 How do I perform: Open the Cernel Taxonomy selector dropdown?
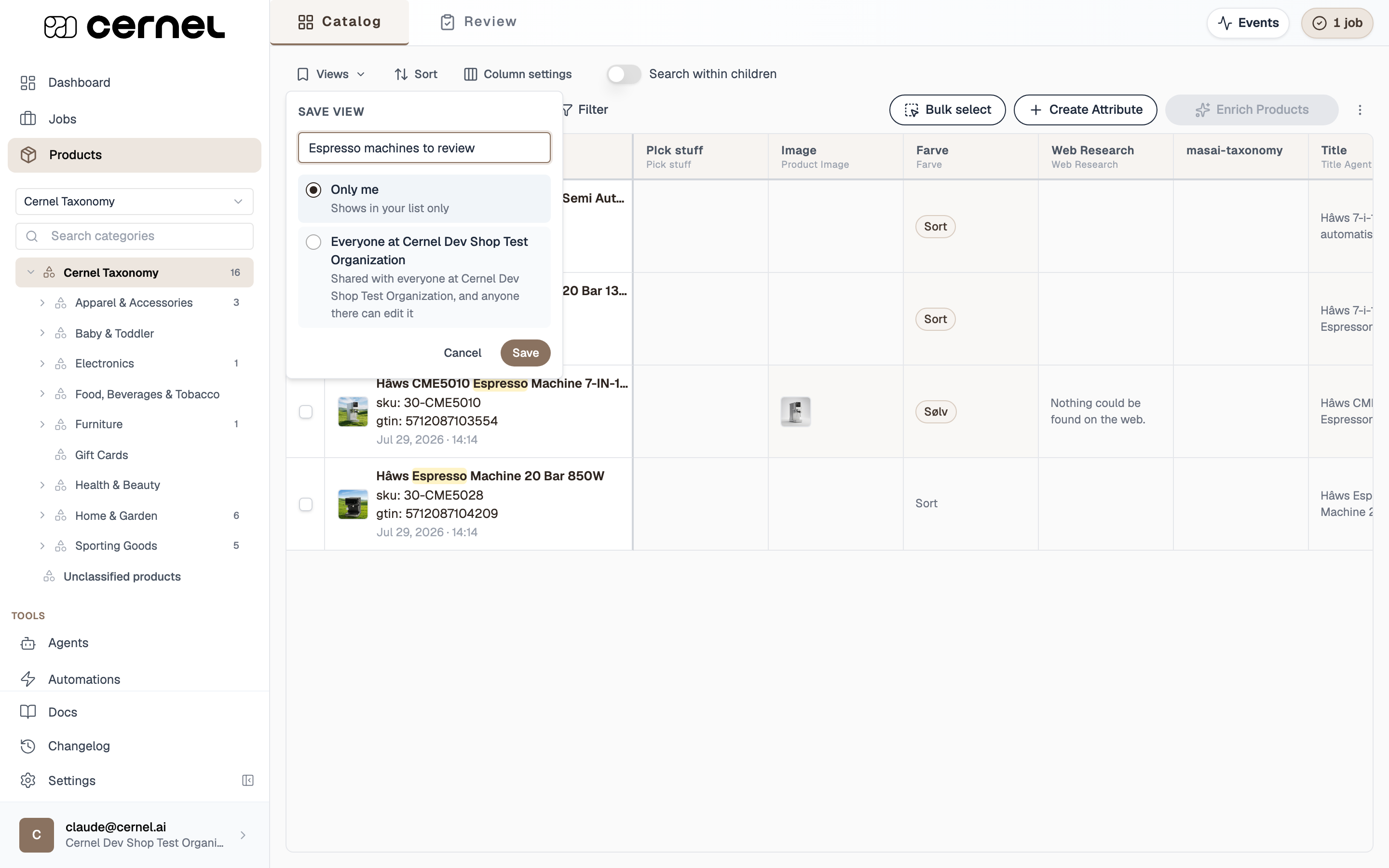click(134, 202)
